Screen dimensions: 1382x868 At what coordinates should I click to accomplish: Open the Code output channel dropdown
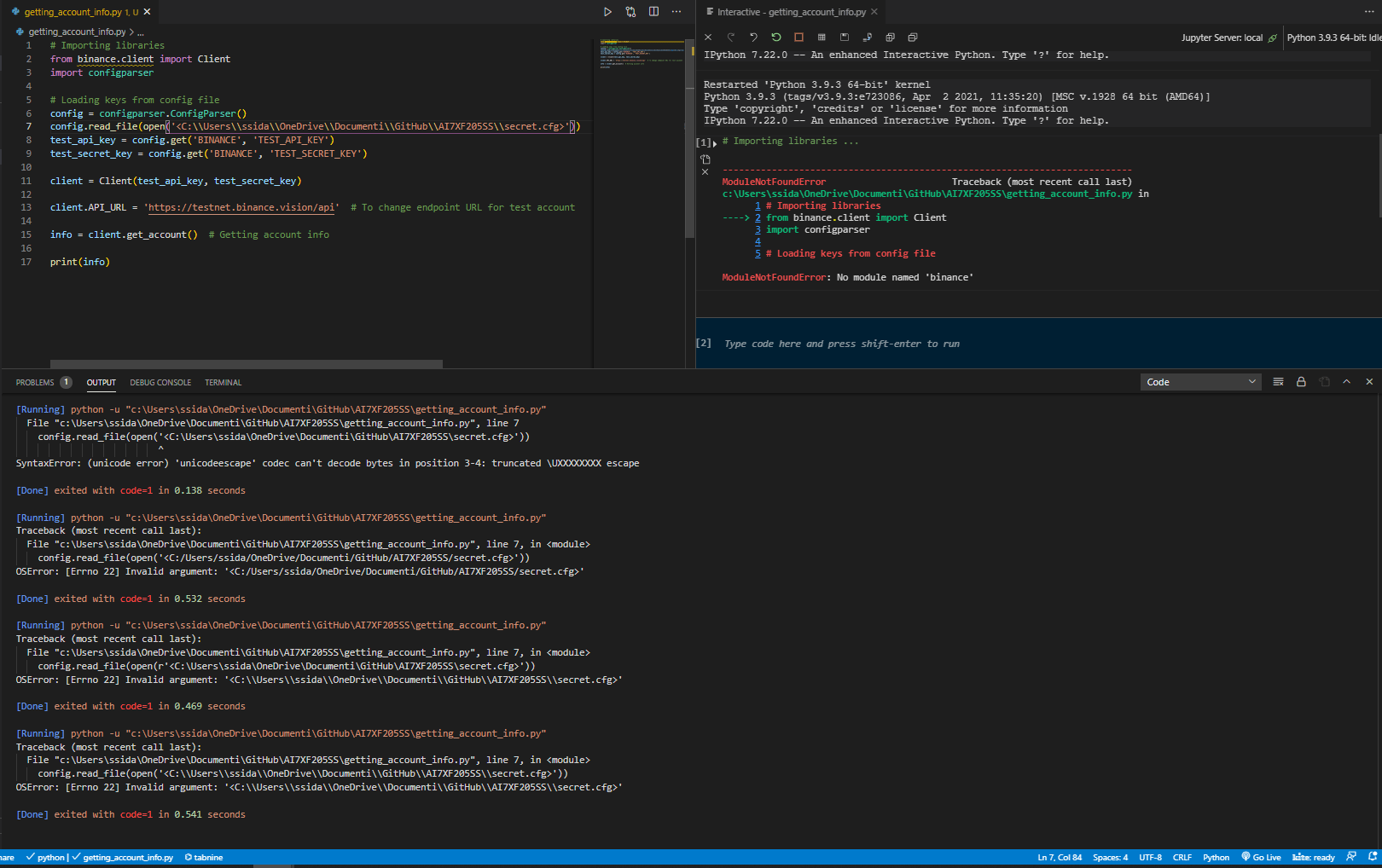click(1200, 382)
